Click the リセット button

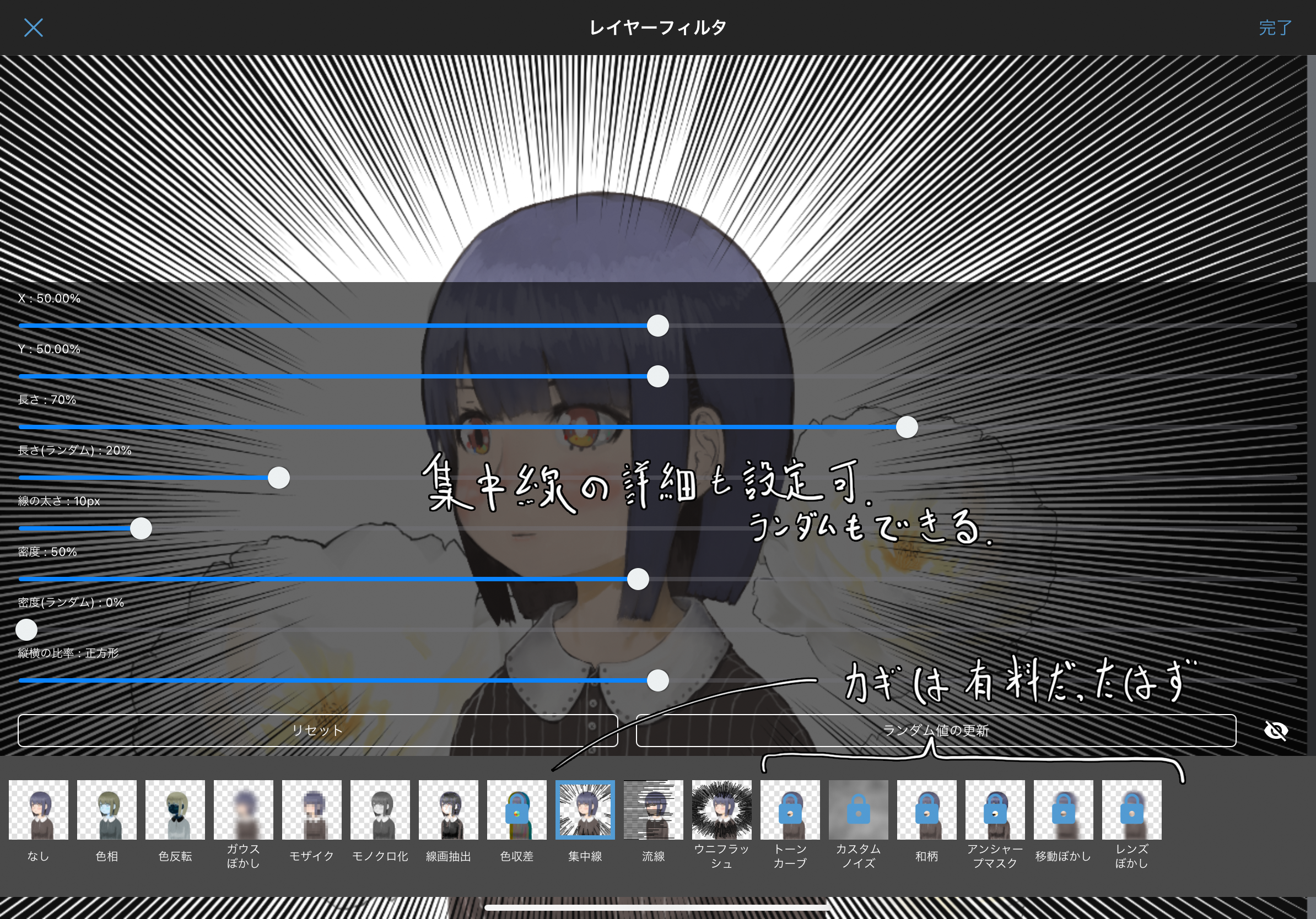click(317, 730)
